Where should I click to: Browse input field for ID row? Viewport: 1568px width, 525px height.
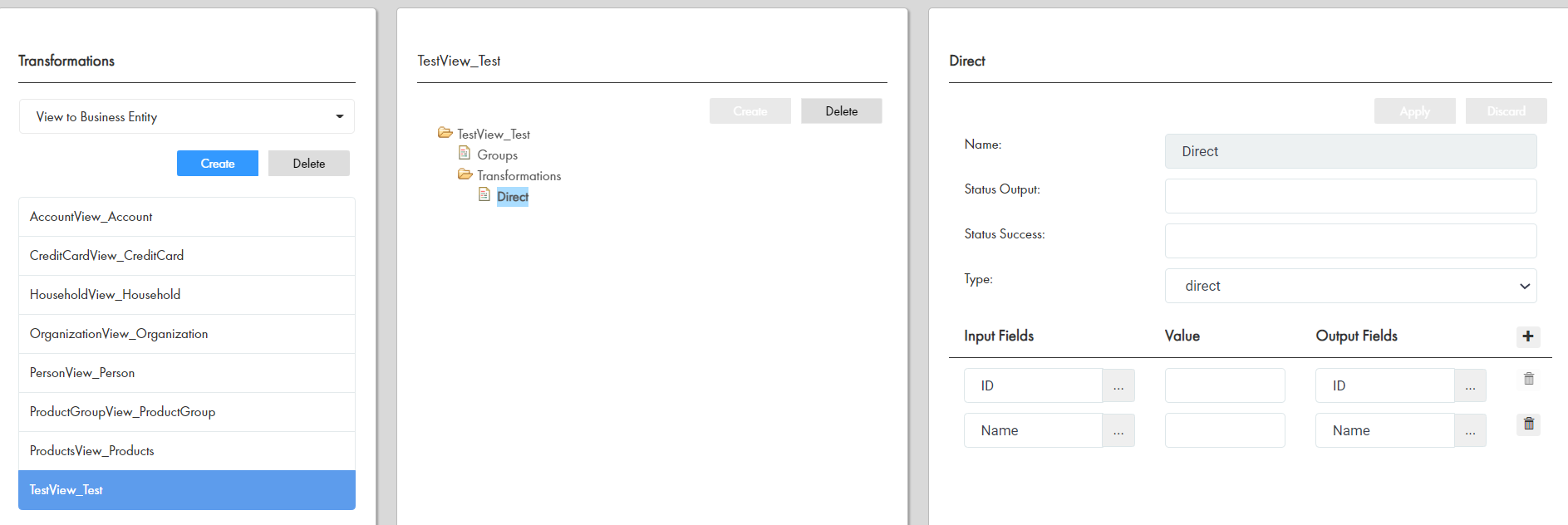(x=1118, y=385)
